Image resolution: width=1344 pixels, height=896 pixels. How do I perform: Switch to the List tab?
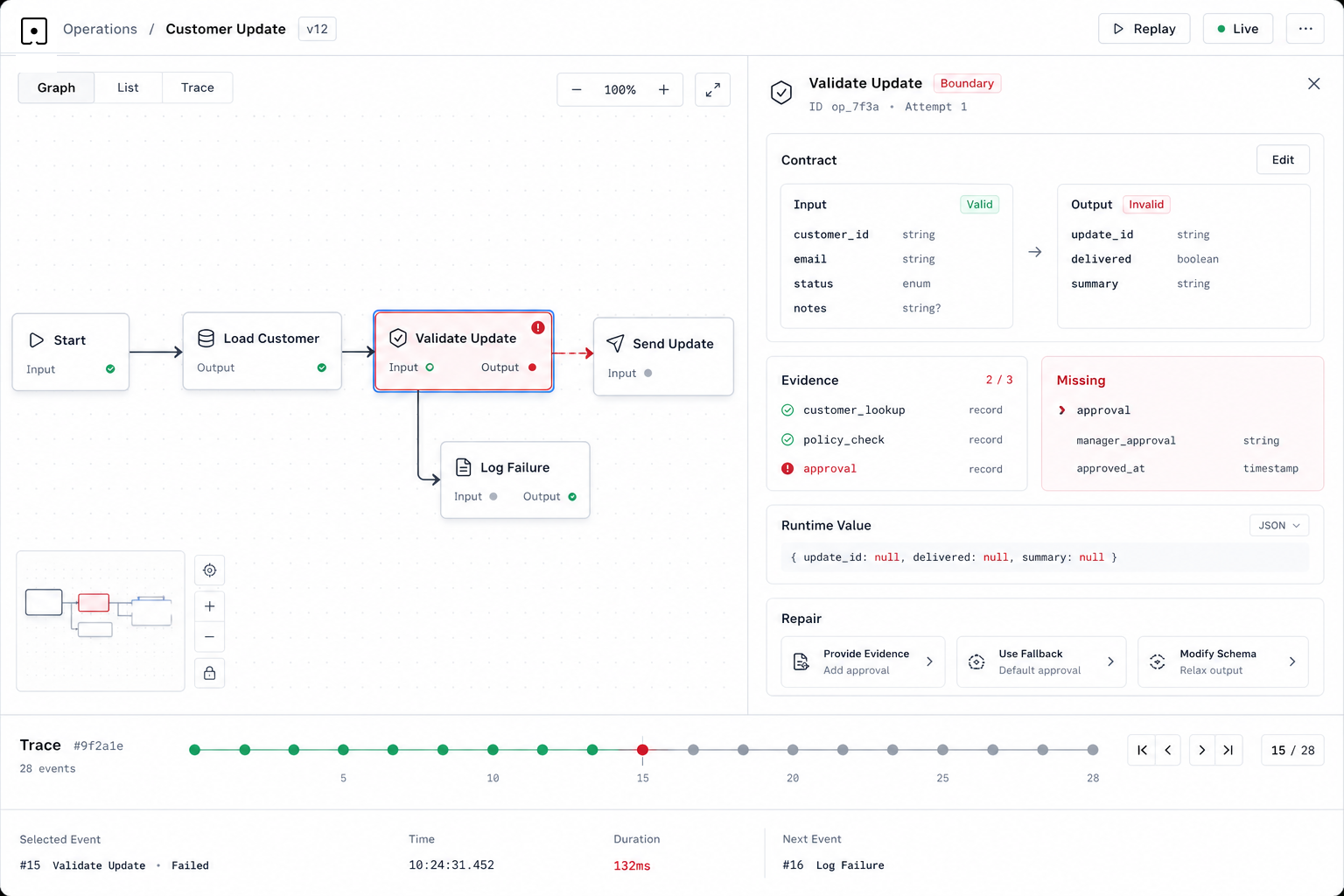click(x=128, y=87)
